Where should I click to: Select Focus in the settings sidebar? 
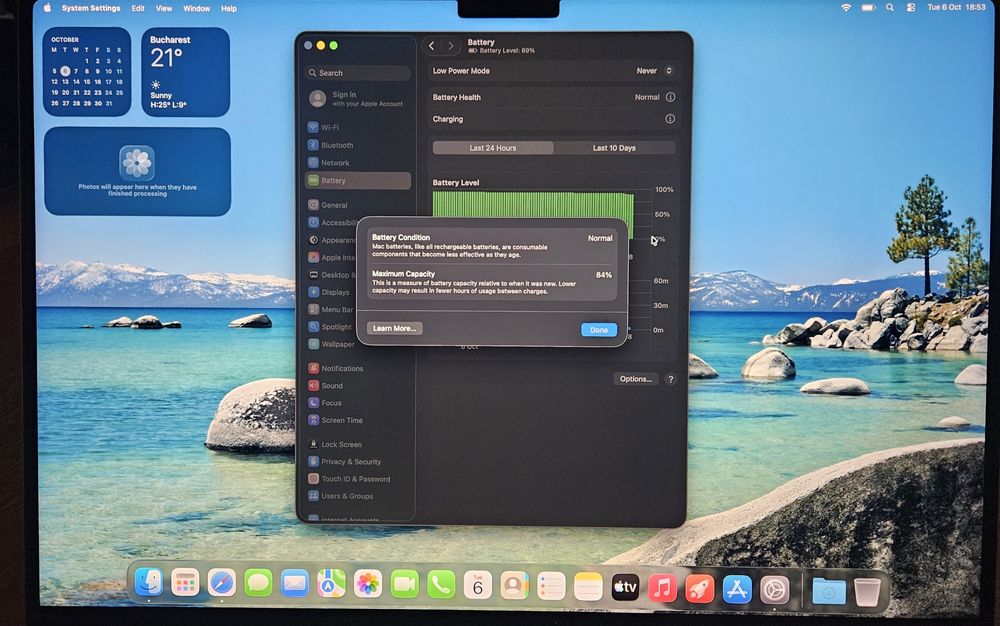tap(358, 402)
